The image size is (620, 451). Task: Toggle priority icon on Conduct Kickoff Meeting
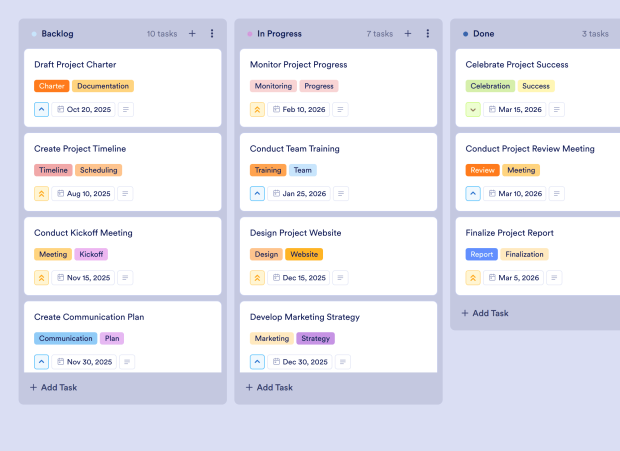point(42,278)
